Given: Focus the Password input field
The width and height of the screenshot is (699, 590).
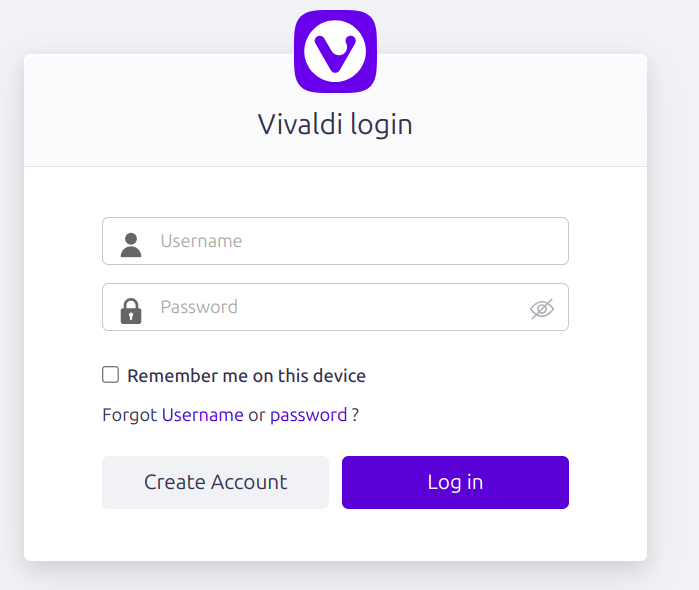Looking at the screenshot, I should (x=335, y=307).
